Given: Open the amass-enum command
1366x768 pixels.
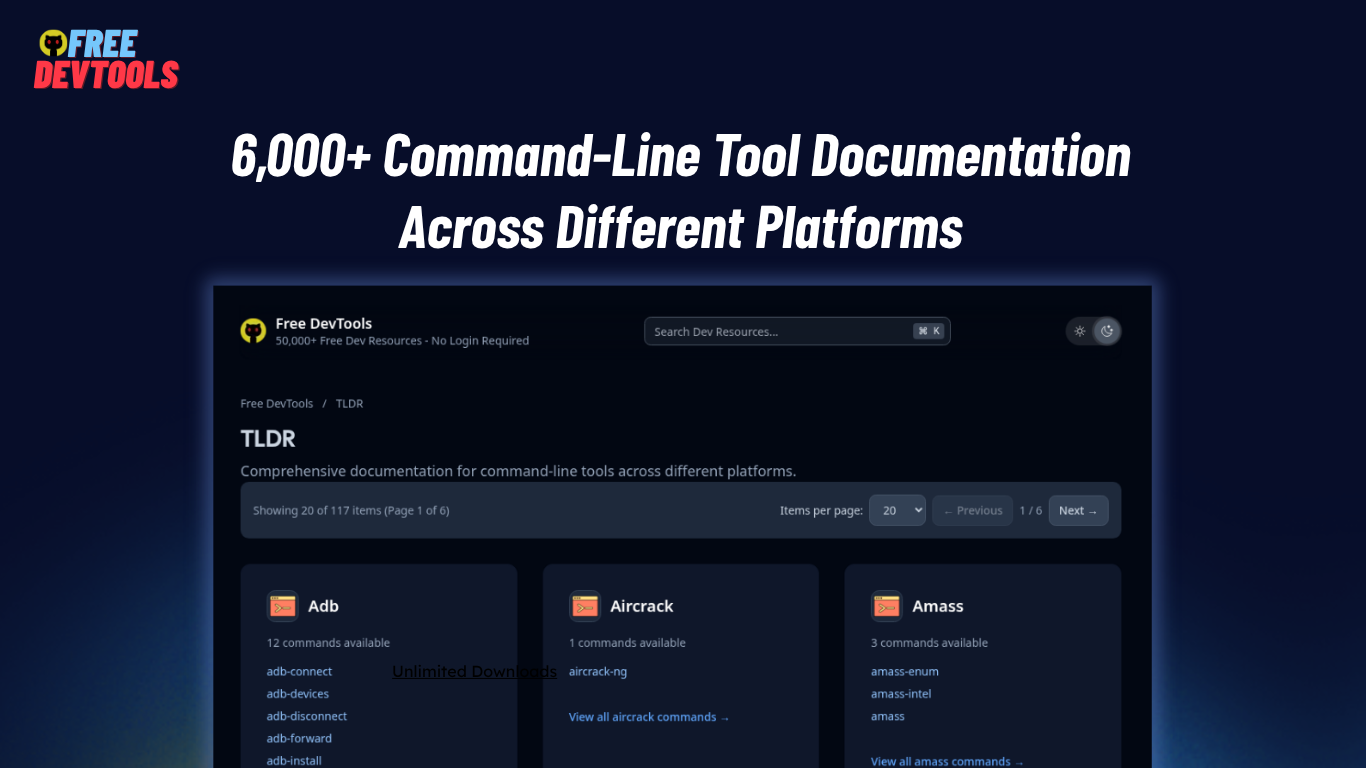Looking at the screenshot, I should pyautogui.click(x=905, y=672).
